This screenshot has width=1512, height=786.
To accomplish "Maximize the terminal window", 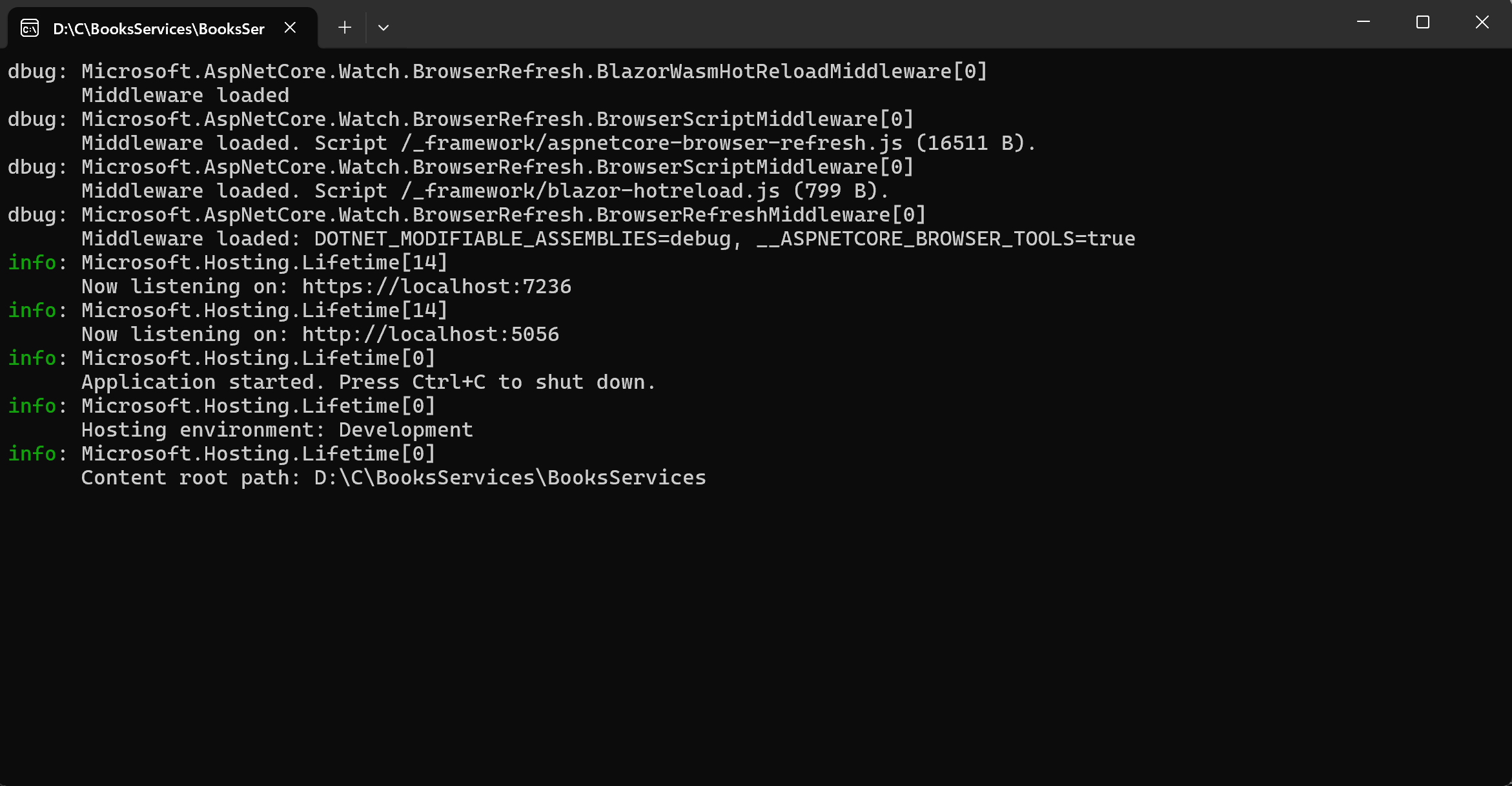I will click(x=1423, y=23).
